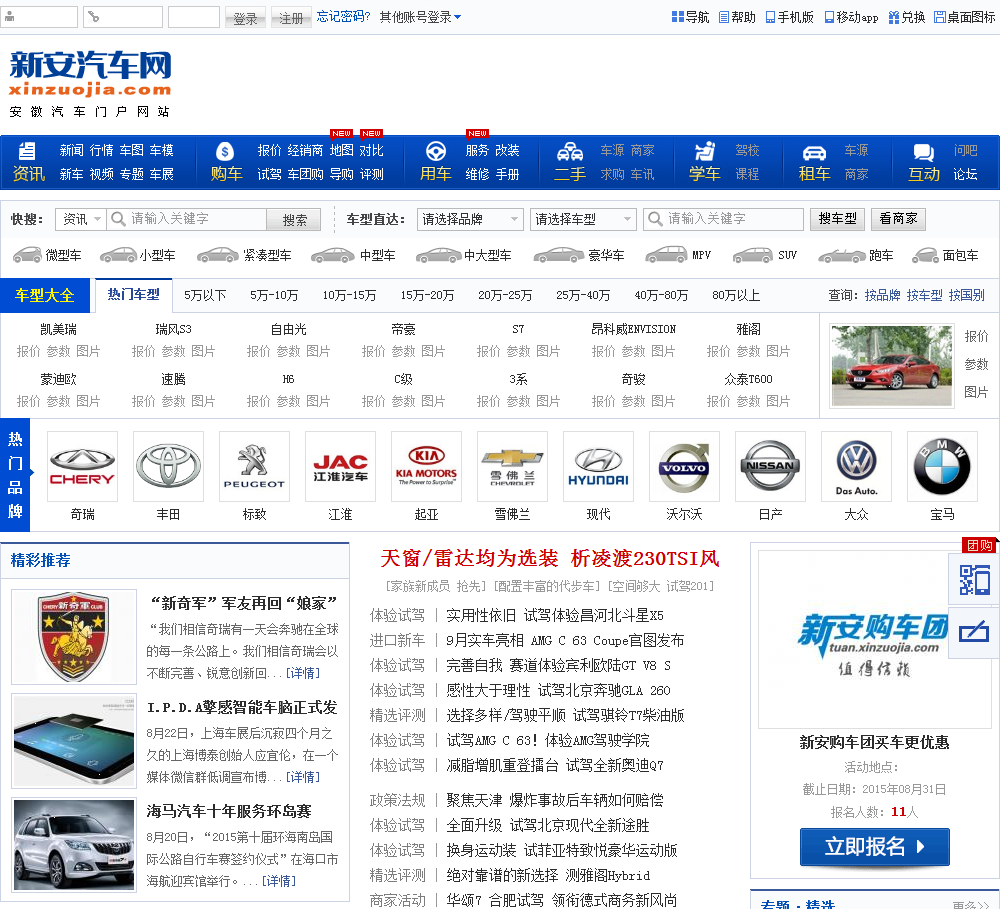The image size is (1000, 909).
Task: Open the 手机版 mobile version link
Action: pyautogui.click(x=790, y=17)
